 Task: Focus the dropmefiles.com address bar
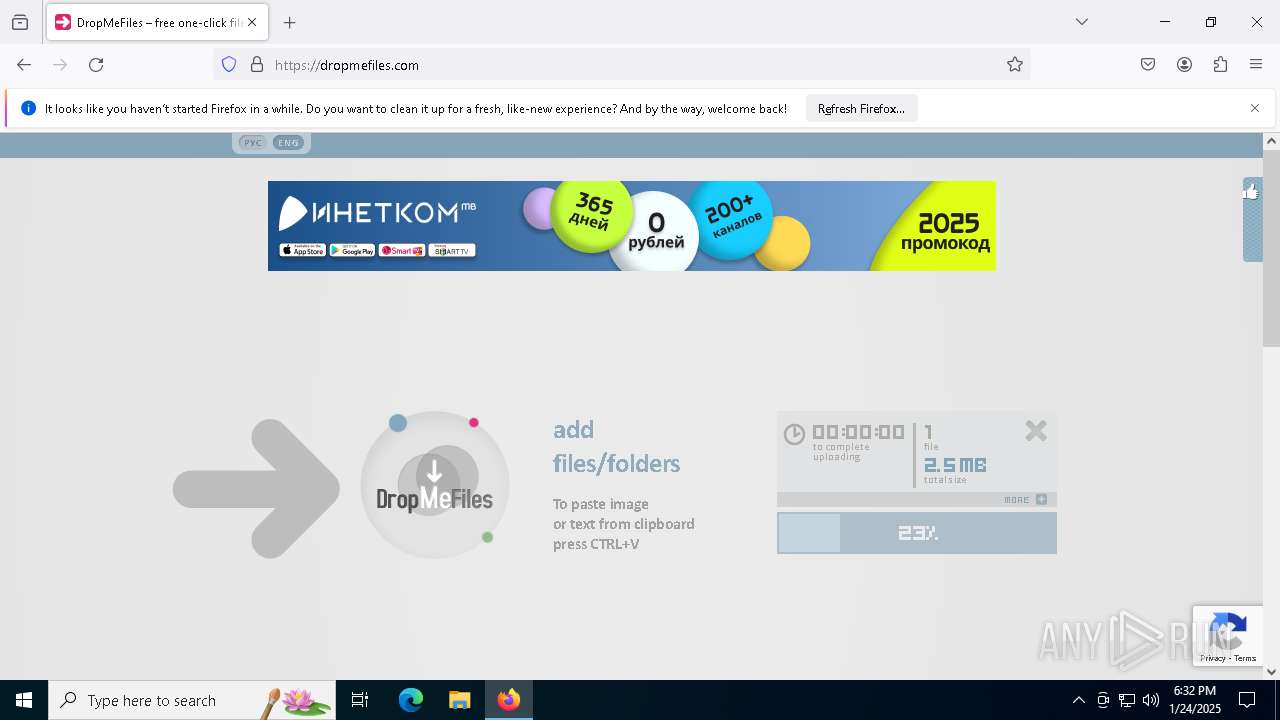(x=620, y=65)
